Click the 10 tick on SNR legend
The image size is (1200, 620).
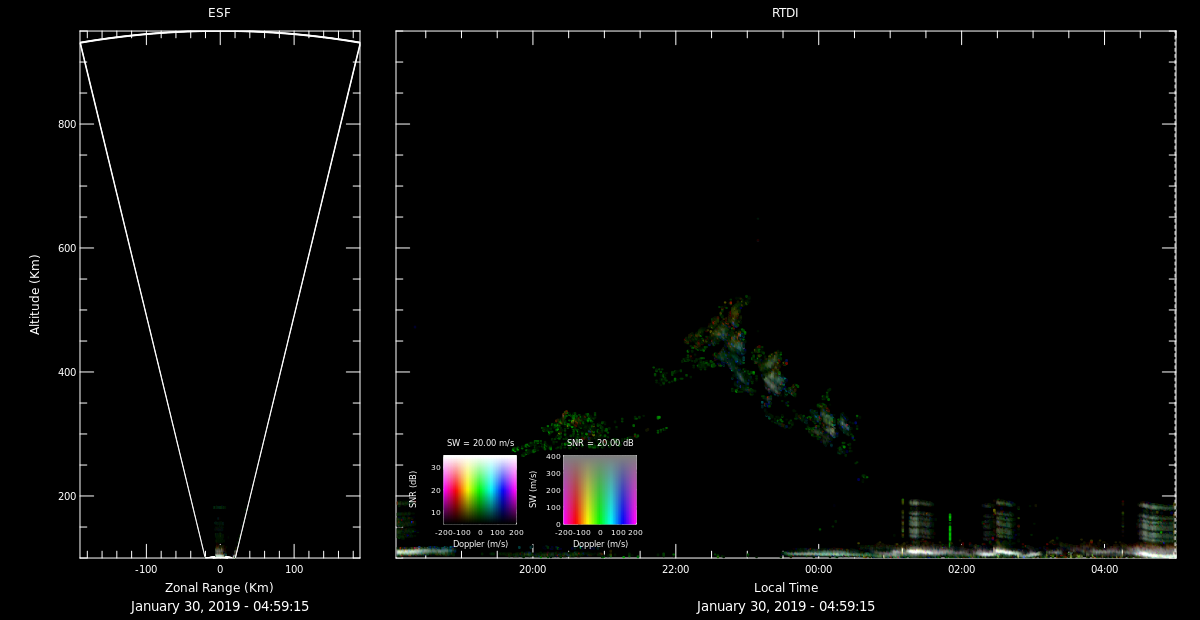click(x=436, y=513)
